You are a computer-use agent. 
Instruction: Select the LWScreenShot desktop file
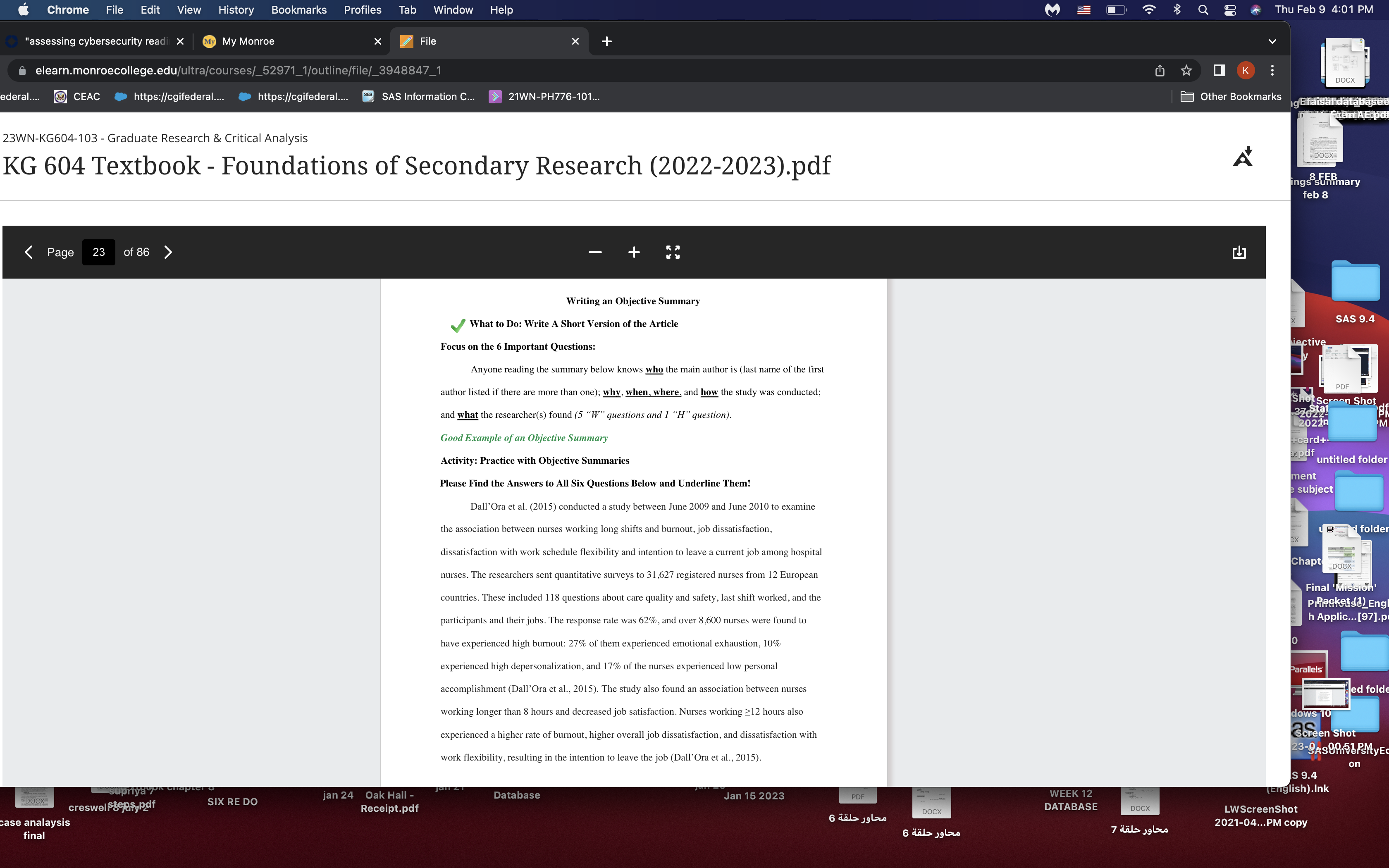1260,816
